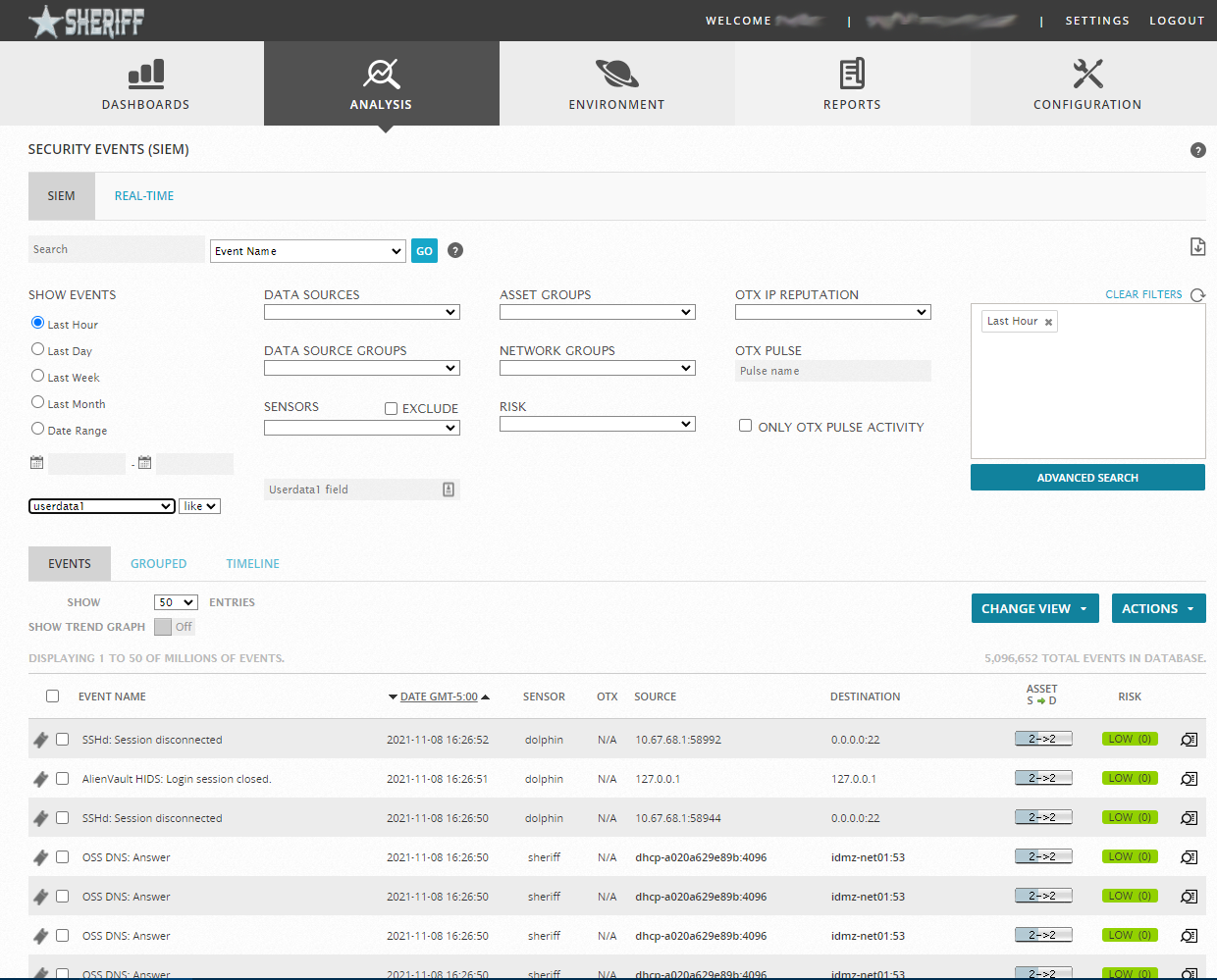Click the export download icon near search
The image size is (1217, 980).
1197,247
